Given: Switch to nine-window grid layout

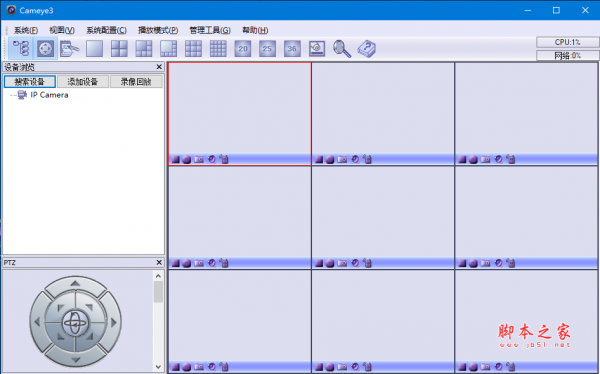Looking at the screenshot, I should (193, 49).
